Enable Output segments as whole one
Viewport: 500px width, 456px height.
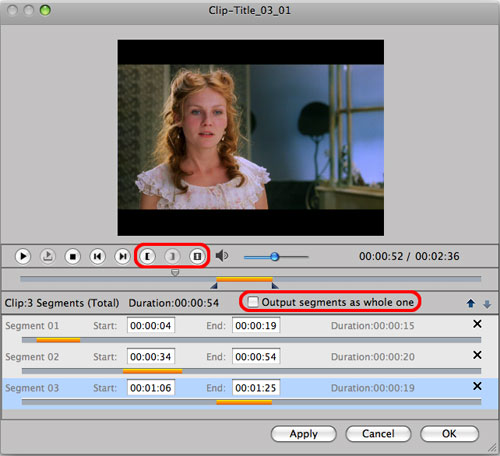(x=253, y=302)
